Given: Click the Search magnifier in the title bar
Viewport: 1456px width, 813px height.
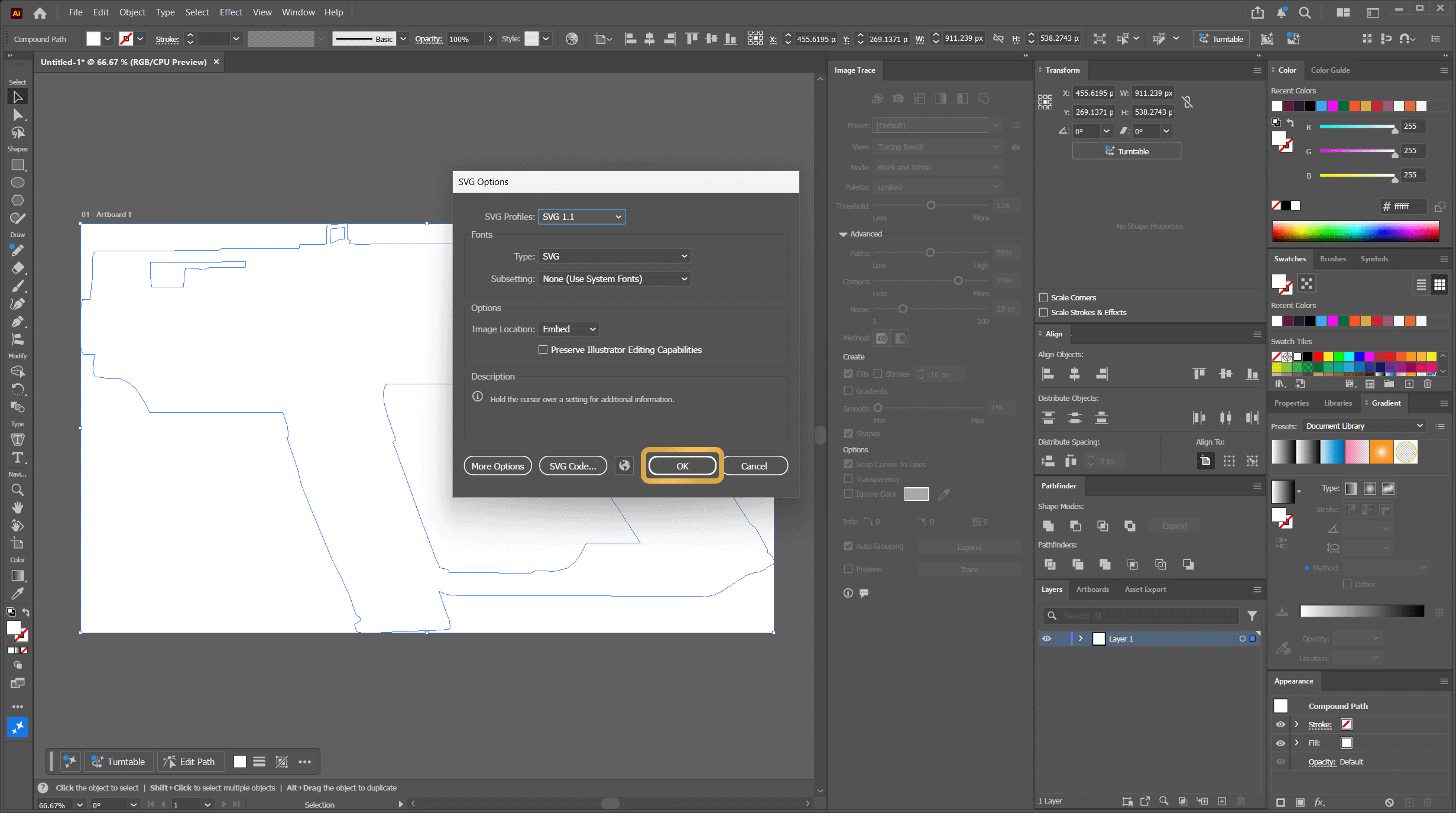Looking at the screenshot, I should click(x=1305, y=12).
